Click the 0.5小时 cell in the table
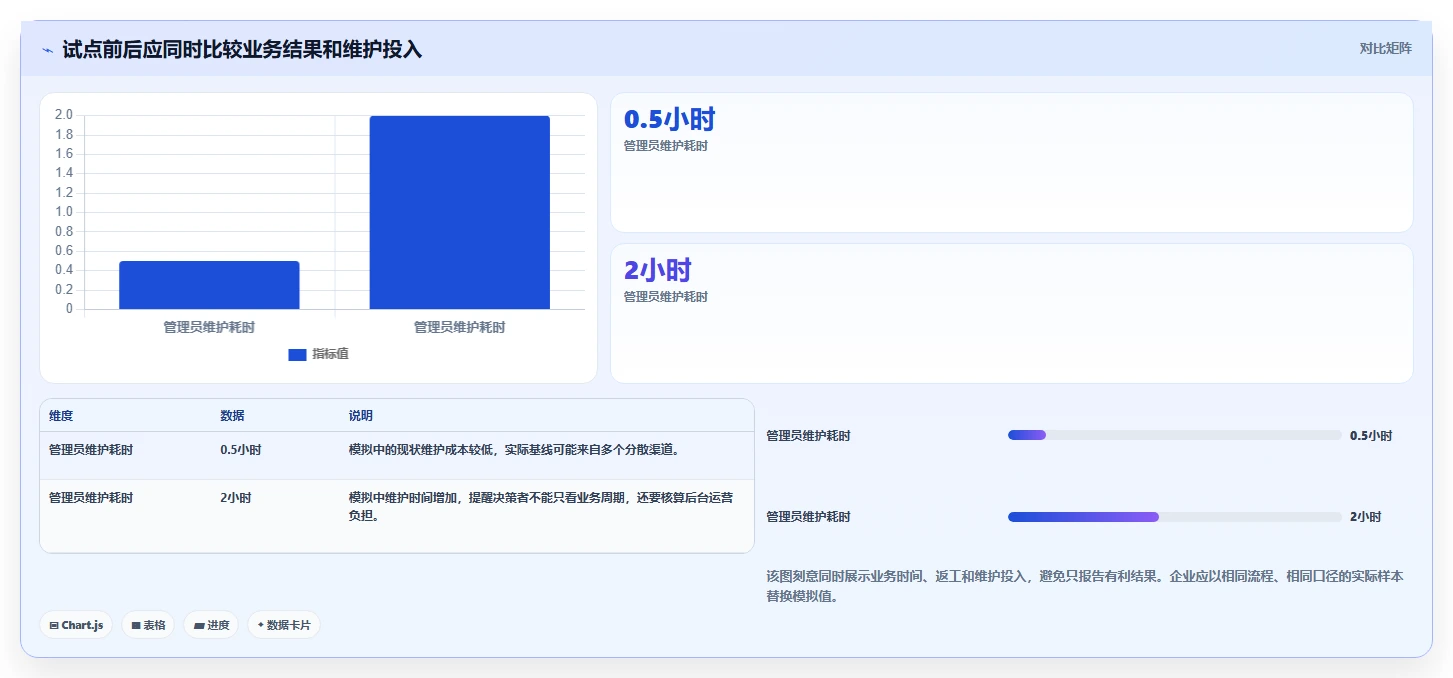1453x678 pixels. pyautogui.click(x=241, y=450)
